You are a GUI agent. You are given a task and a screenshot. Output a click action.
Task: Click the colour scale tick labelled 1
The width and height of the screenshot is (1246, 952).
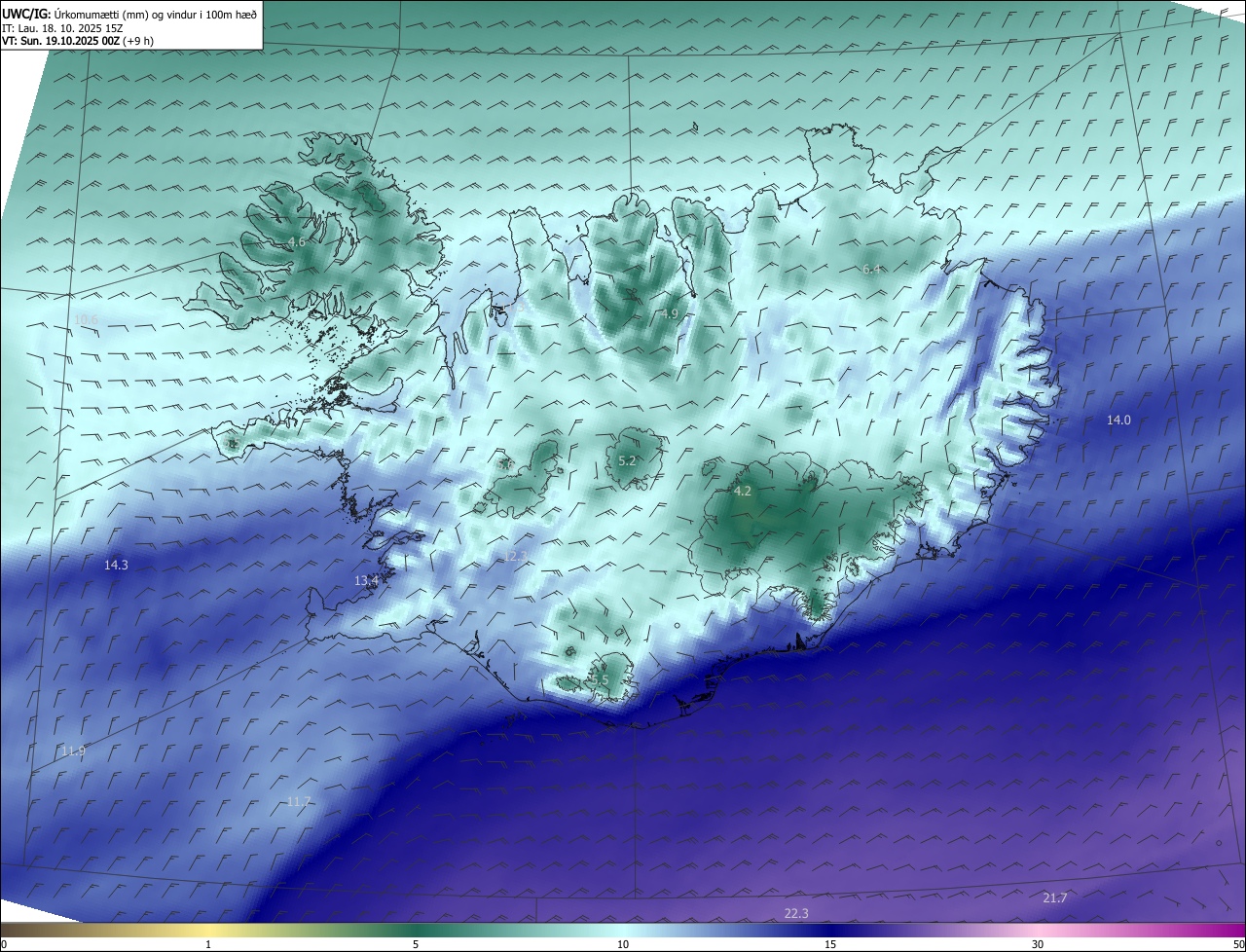[208, 944]
